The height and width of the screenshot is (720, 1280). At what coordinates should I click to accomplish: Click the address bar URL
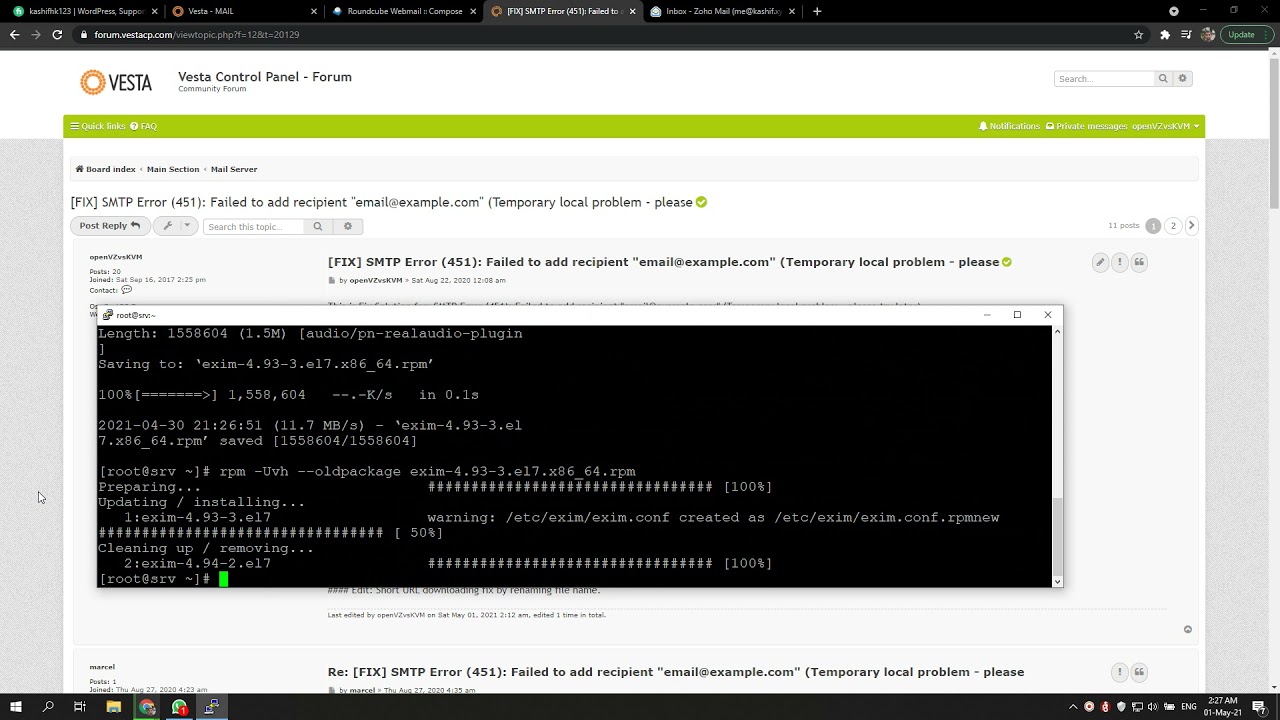click(197, 34)
